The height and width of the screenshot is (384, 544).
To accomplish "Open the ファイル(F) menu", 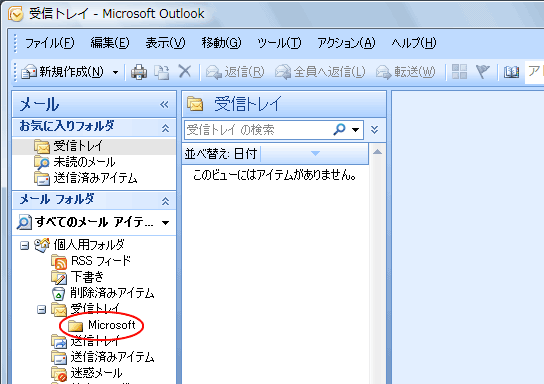I will pos(50,43).
